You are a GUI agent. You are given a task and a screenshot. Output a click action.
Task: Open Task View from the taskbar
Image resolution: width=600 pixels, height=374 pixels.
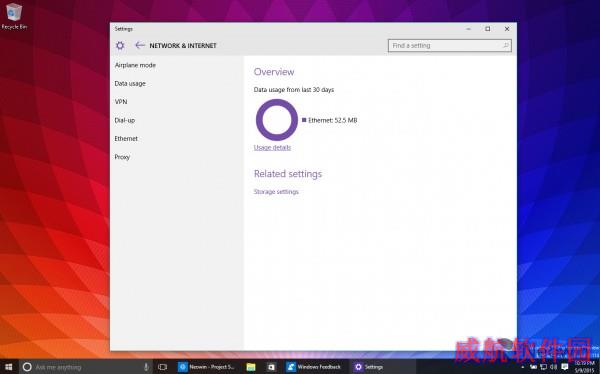[x=162, y=367]
